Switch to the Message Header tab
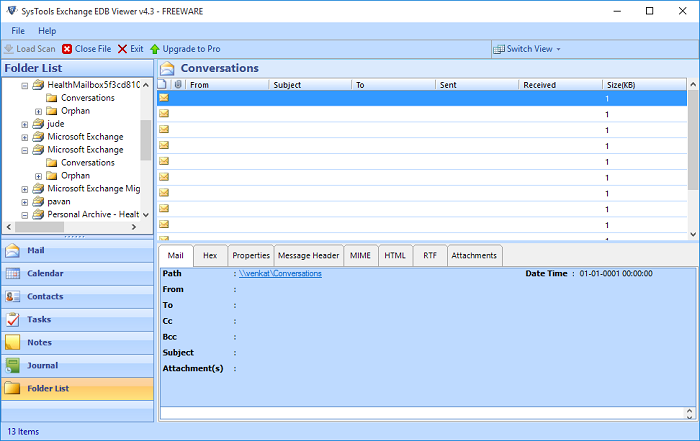The height and width of the screenshot is (441, 700). pos(308,255)
